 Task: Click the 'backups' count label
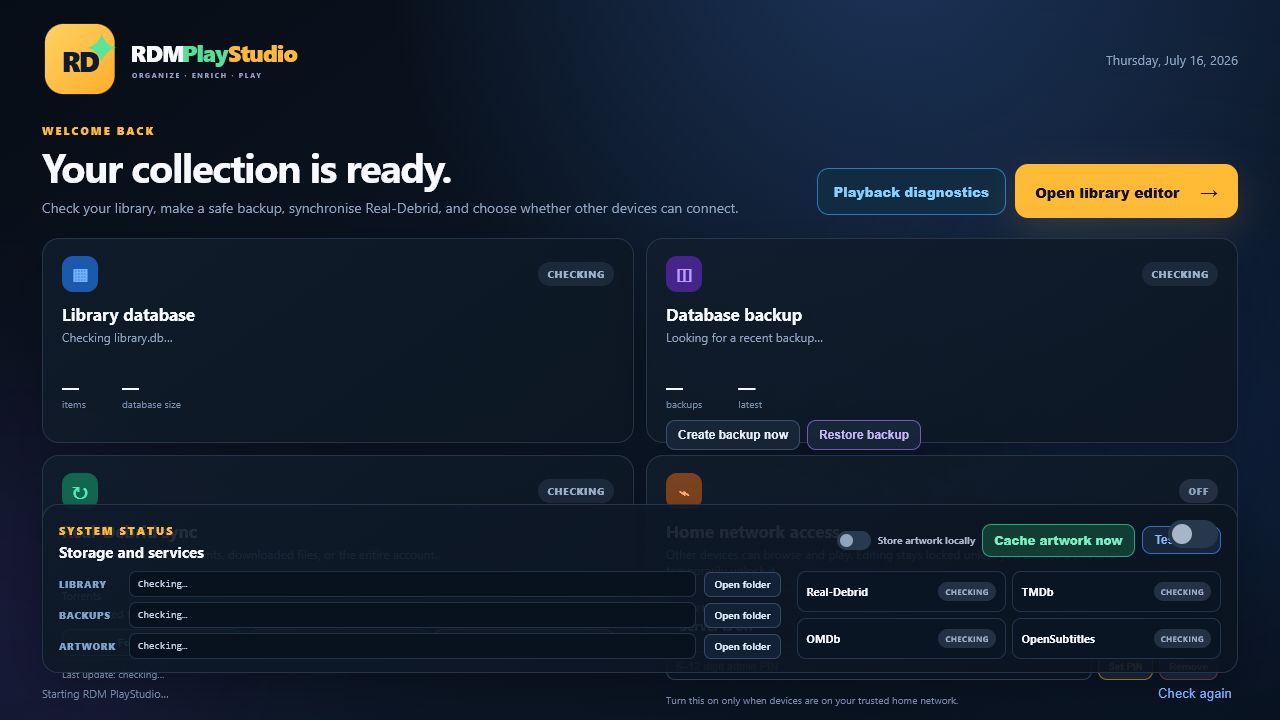point(684,405)
